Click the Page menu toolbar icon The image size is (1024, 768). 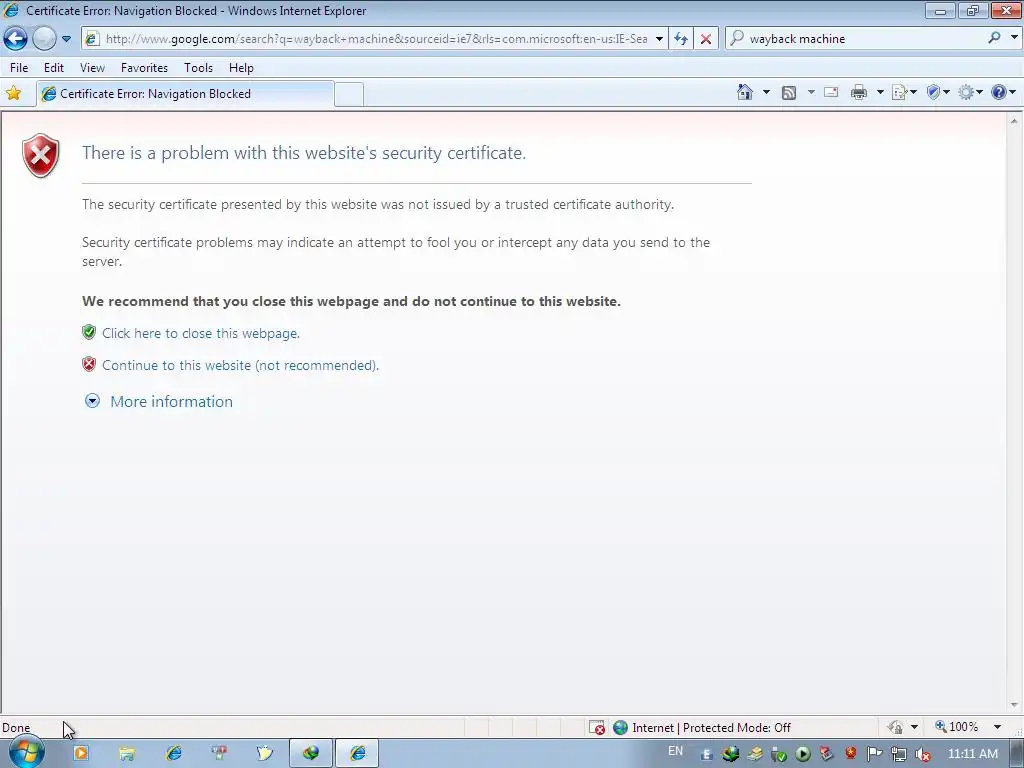point(900,93)
